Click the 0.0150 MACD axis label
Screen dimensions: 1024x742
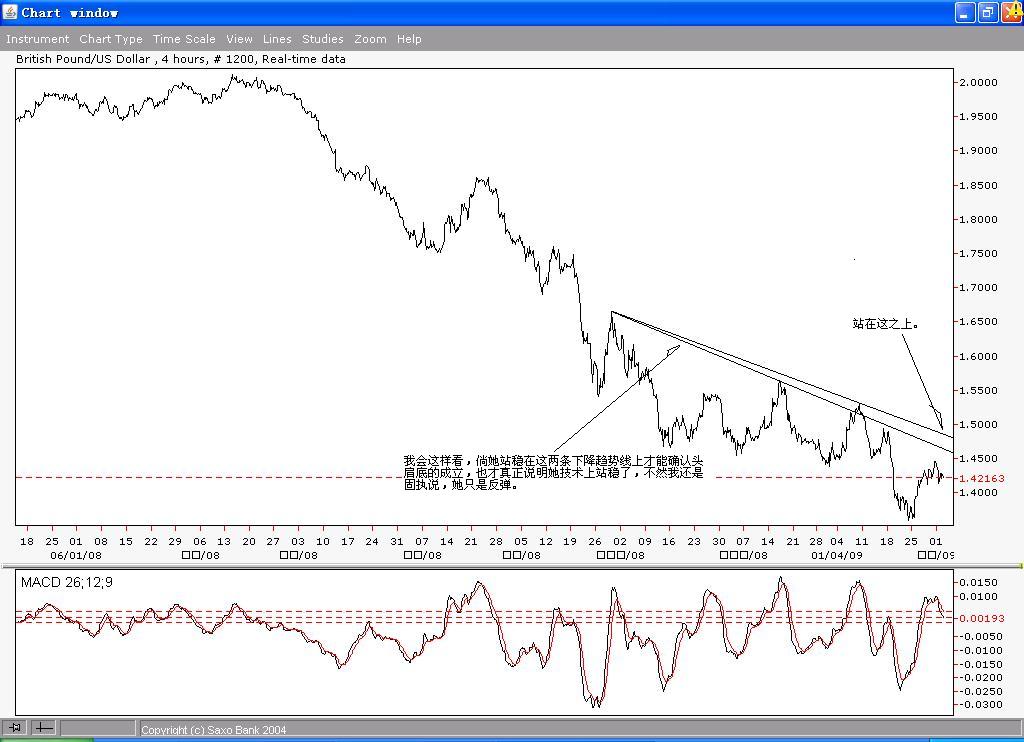point(978,583)
